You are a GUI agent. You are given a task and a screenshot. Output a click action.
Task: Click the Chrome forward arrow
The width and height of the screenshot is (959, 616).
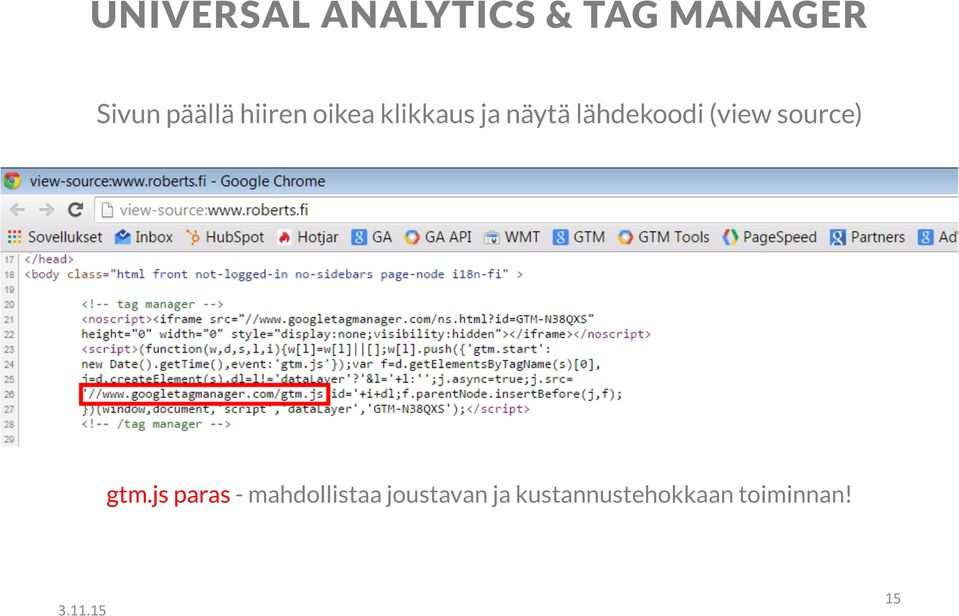click(46, 210)
